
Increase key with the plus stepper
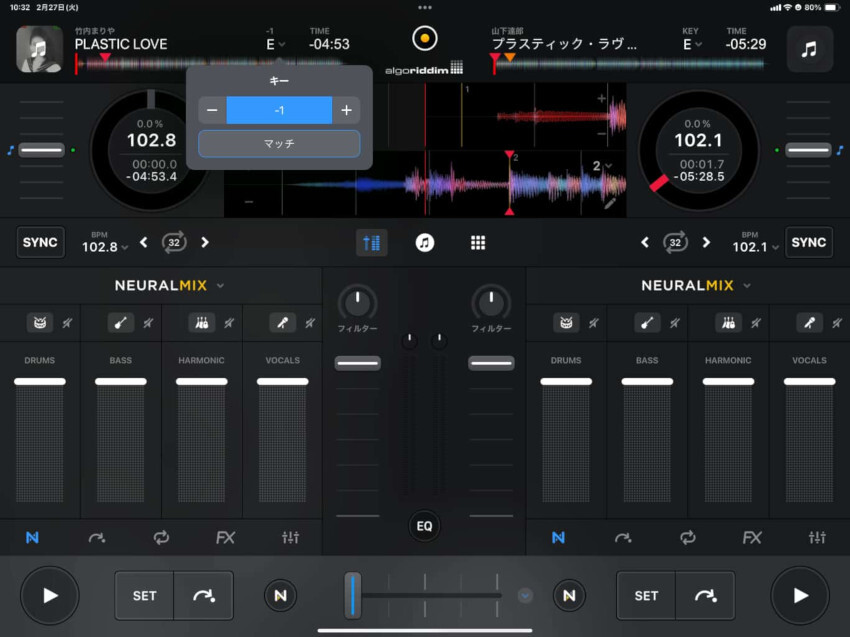(x=346, y=110)
